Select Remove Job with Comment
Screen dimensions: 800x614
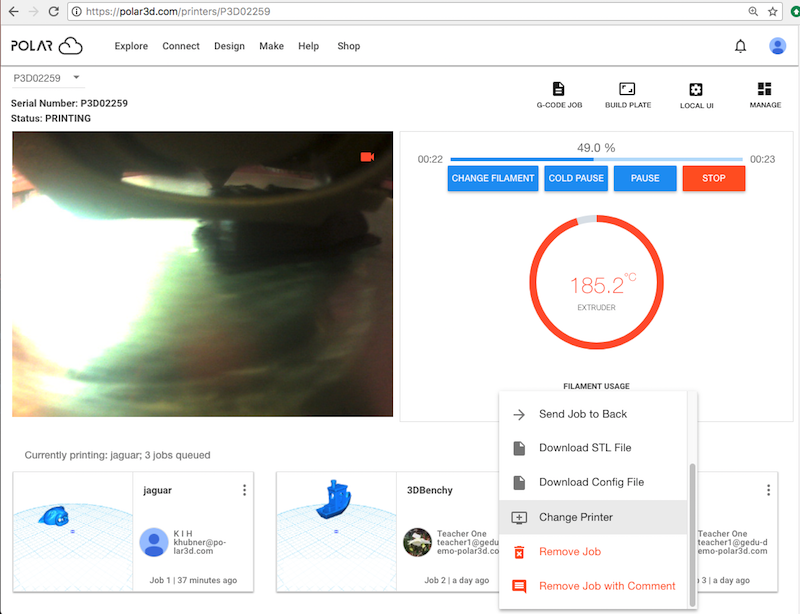[593, 586]
